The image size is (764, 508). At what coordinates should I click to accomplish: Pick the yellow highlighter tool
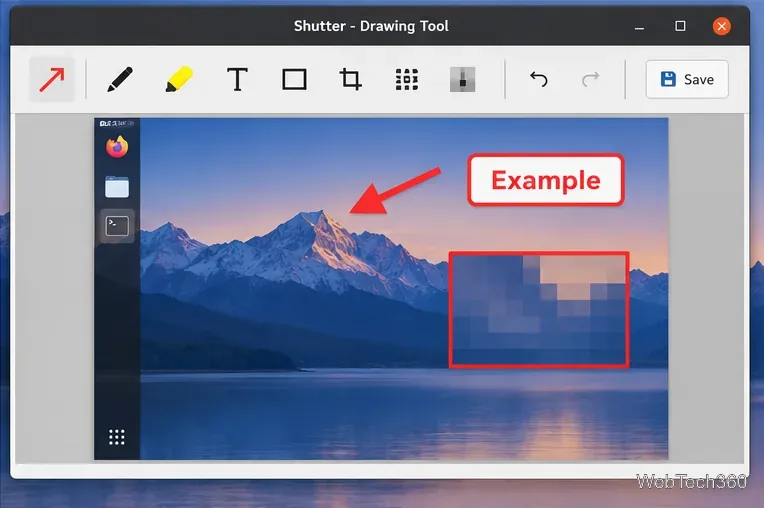click(179, 79)
